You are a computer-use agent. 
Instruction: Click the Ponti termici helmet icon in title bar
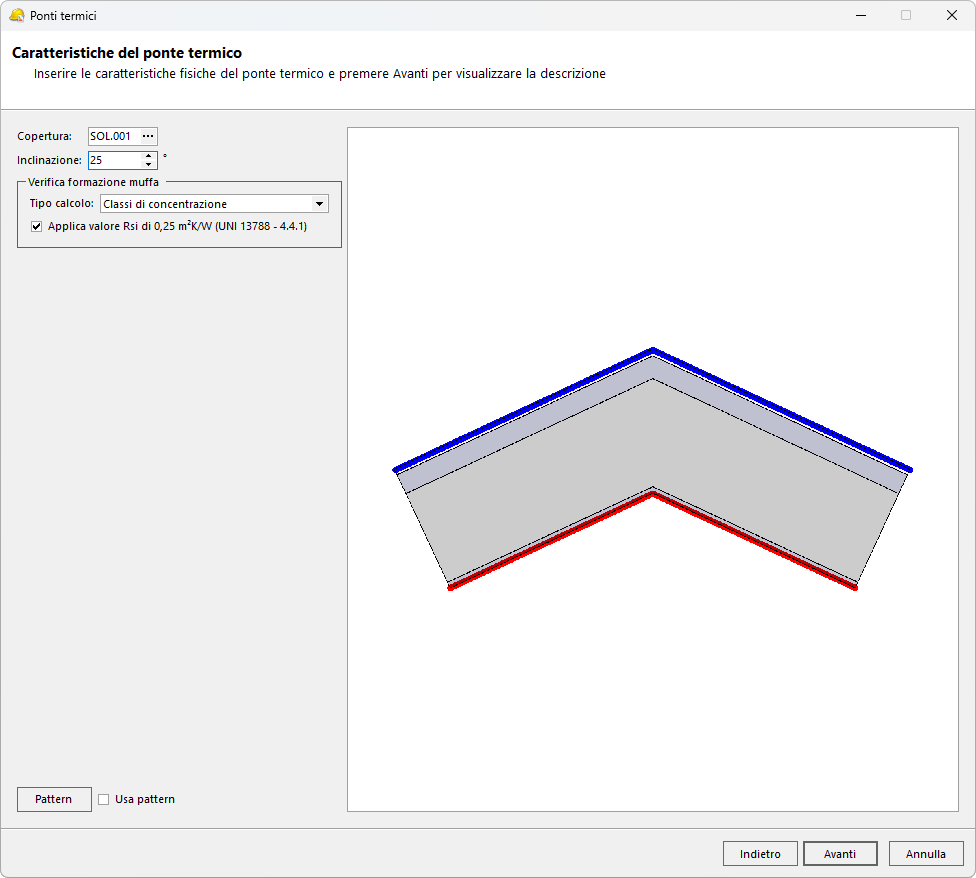tap(17, 15)
